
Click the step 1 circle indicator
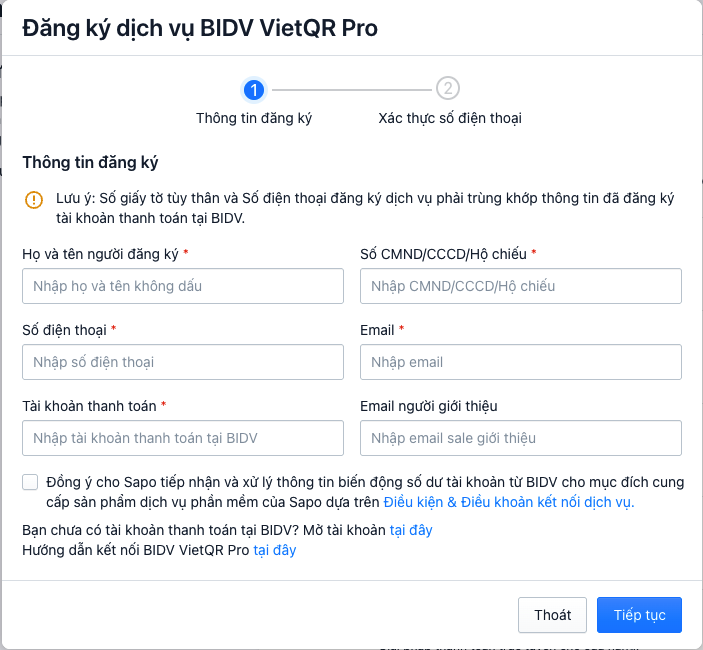254,90
